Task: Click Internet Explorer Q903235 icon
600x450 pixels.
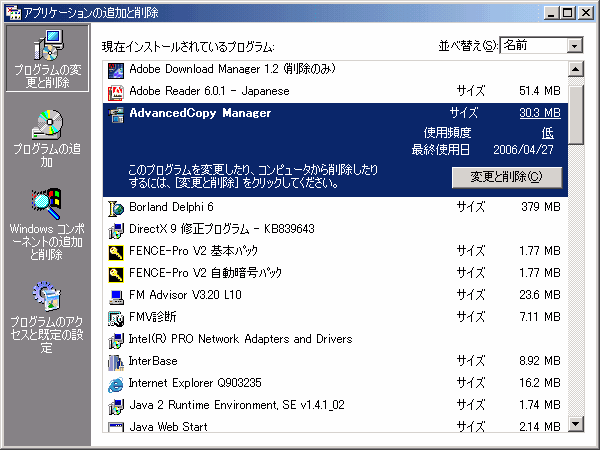Action: click(x=116, y=385)
